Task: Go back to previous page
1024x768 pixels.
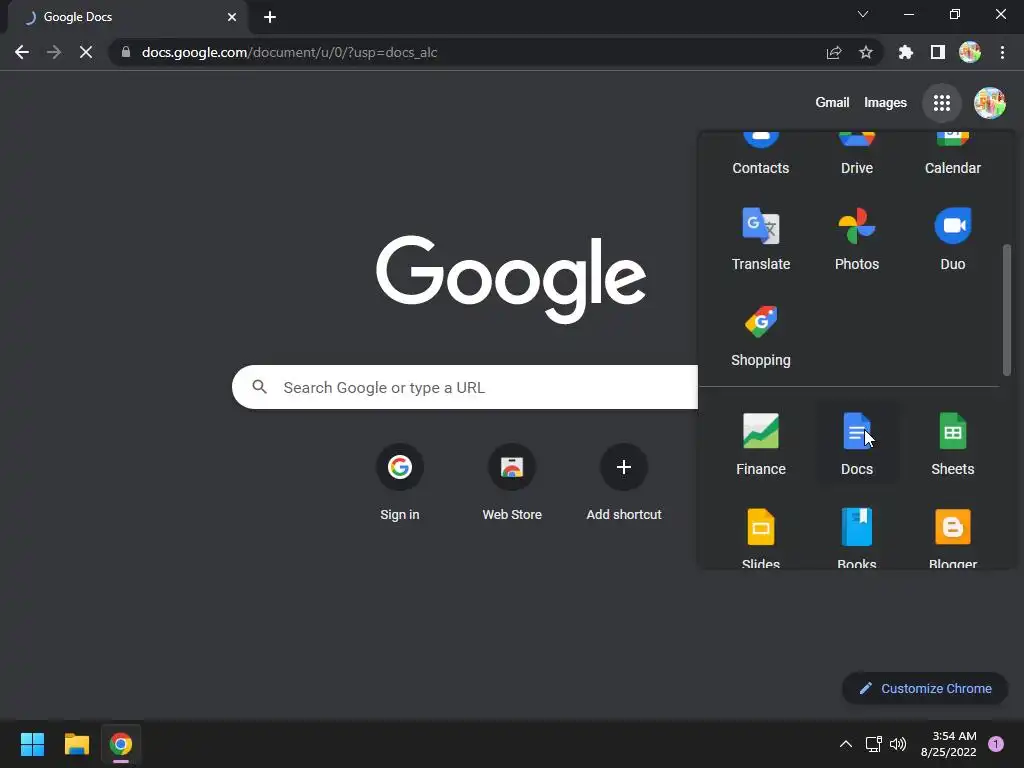Action: coord(22,52)
